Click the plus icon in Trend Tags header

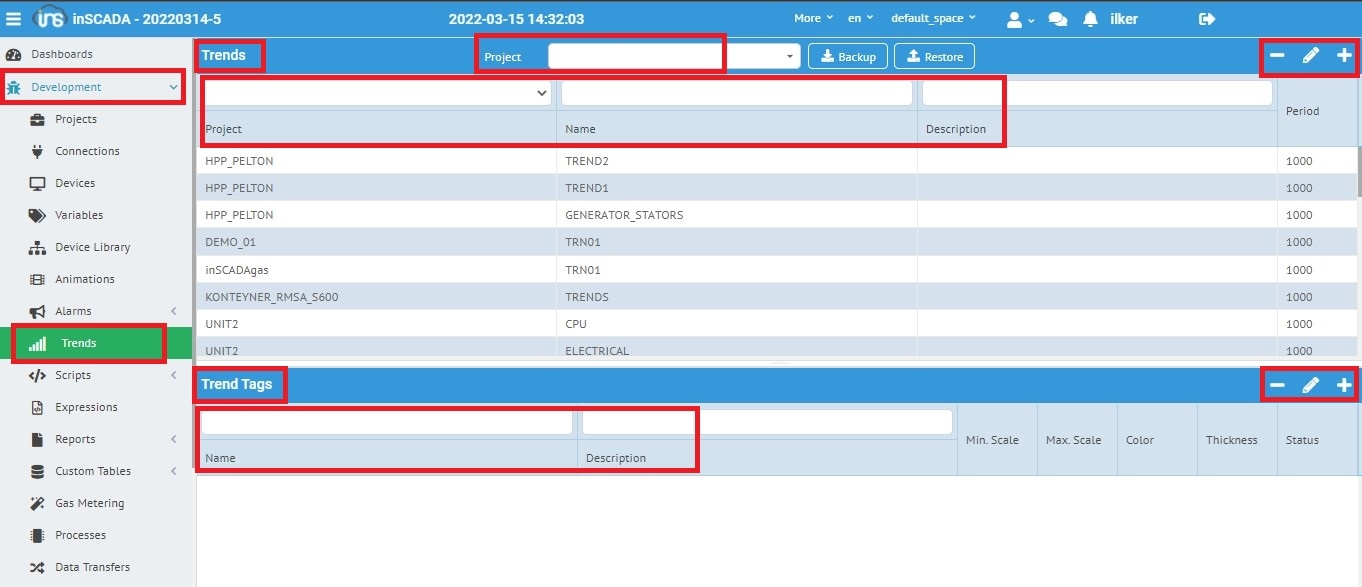(1344, 385)
